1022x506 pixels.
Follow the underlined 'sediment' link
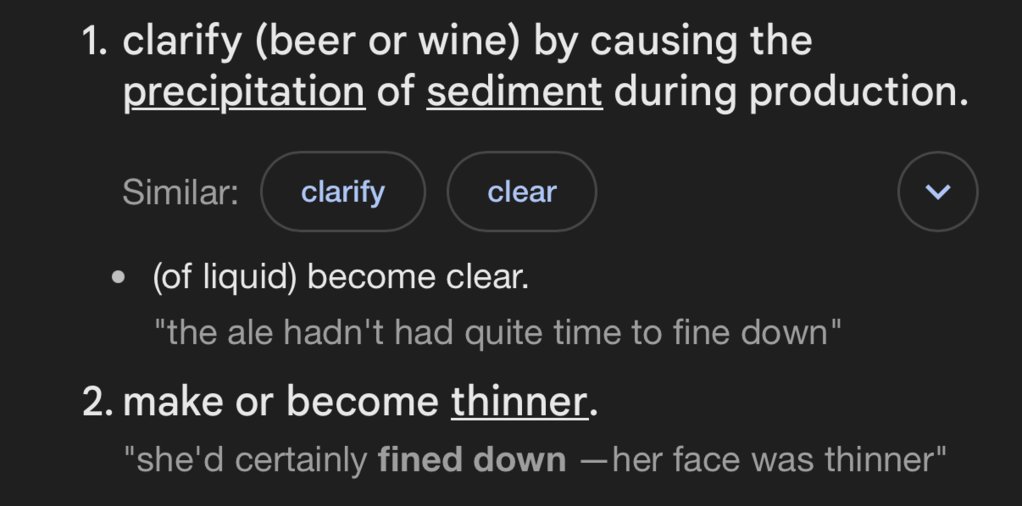(514, 91)
